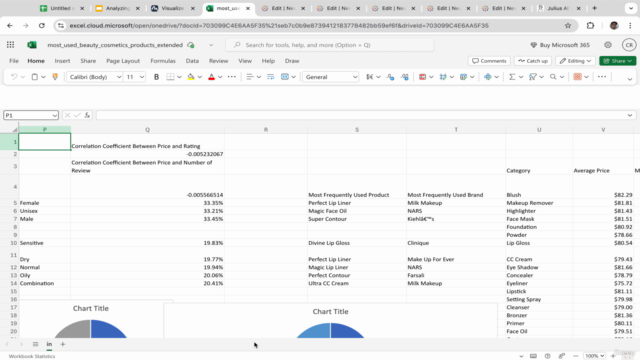This screenshot has height=360, width=640.
Task: Expand the font color dropdown arrow
Action: 220,77
